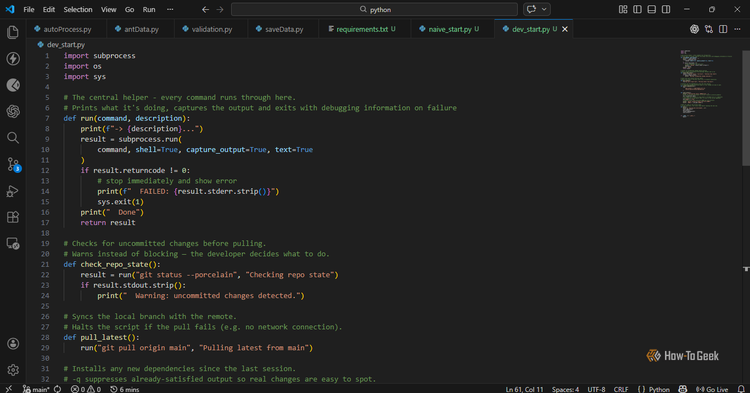Click the OpenAI icon in editor actions
Image resolution: width=750 pixels, height=393 pixels.
[x=694, y=29]
